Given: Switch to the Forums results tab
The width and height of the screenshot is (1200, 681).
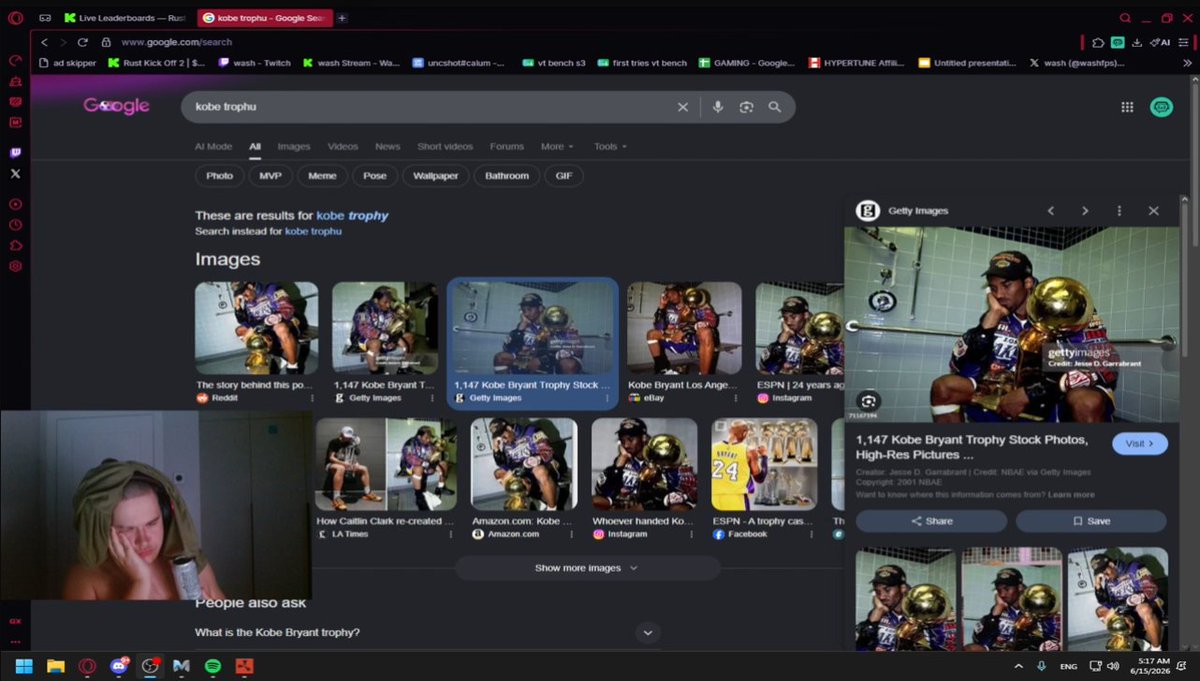Looking at the screenshot, I should coord(507,146).
